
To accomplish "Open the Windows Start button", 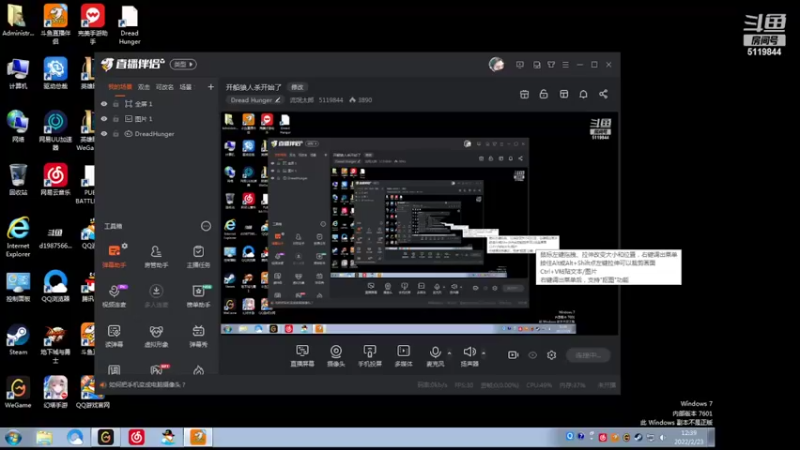I will point(13,438).
